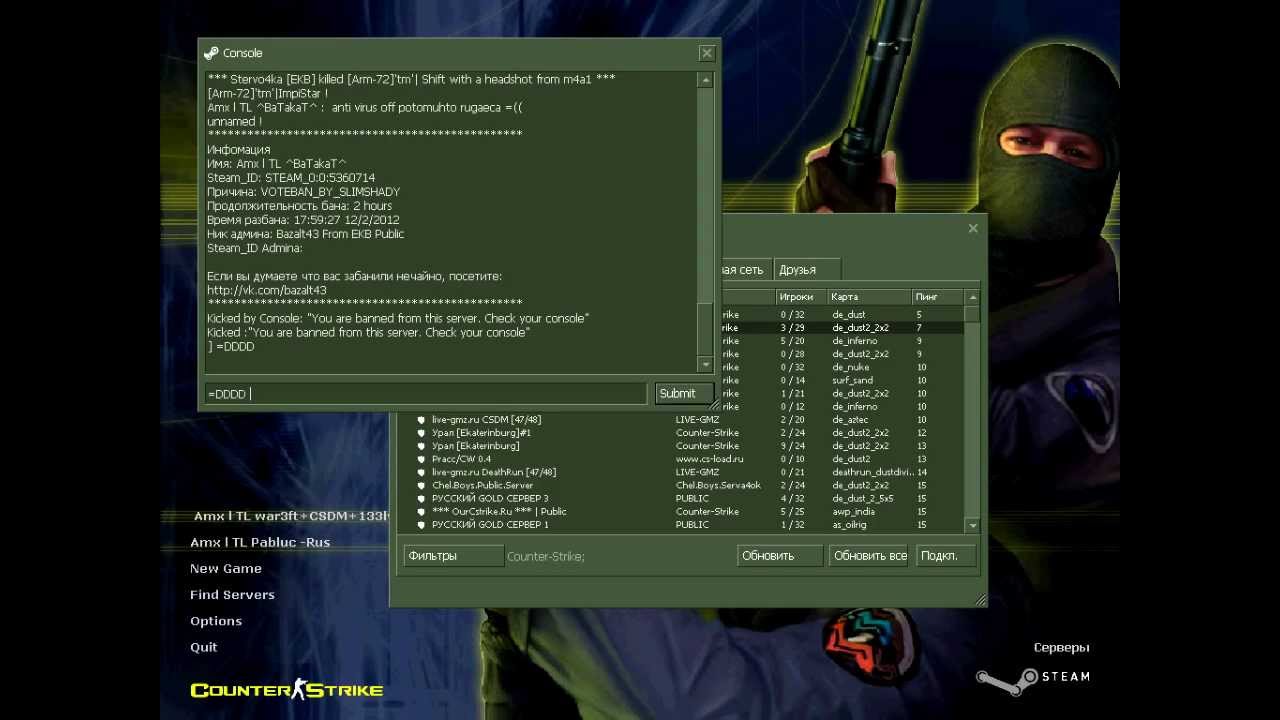Click Обновить все button
This screenshot has width=1280, height=720.
869,556
